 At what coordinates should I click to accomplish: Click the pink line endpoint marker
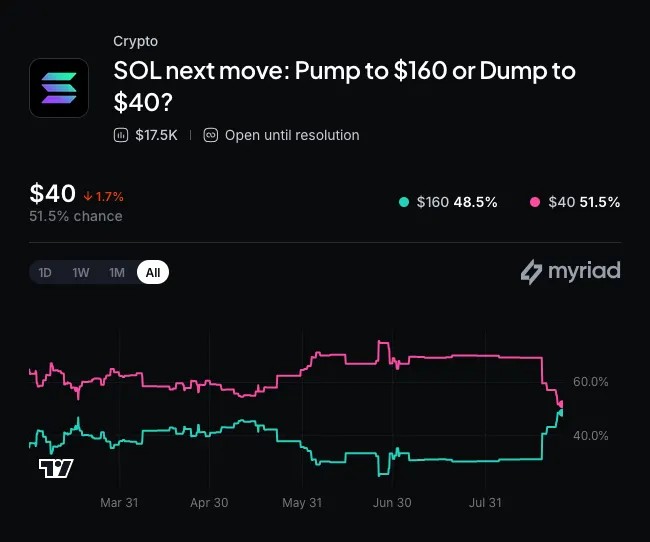click(x=561, y=404)
